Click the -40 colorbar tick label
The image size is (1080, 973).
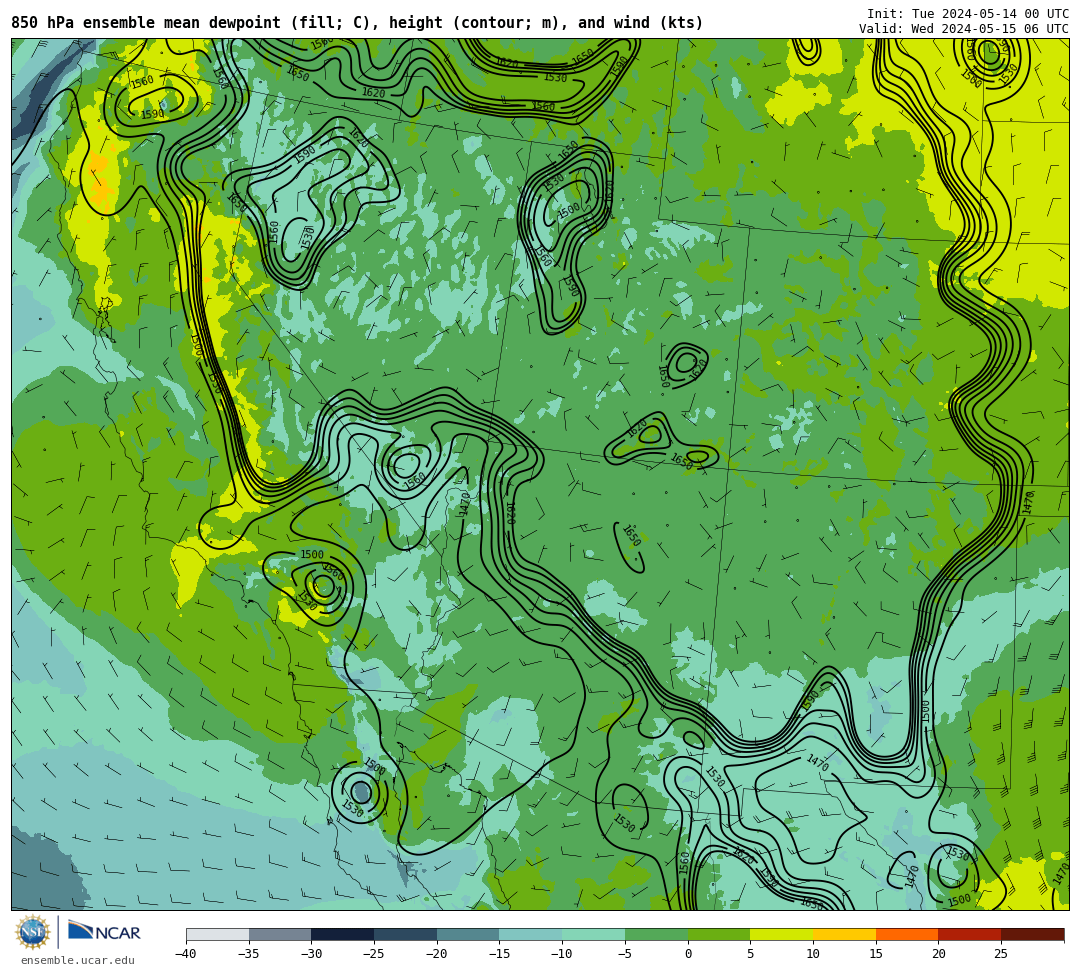click(186, 954)
